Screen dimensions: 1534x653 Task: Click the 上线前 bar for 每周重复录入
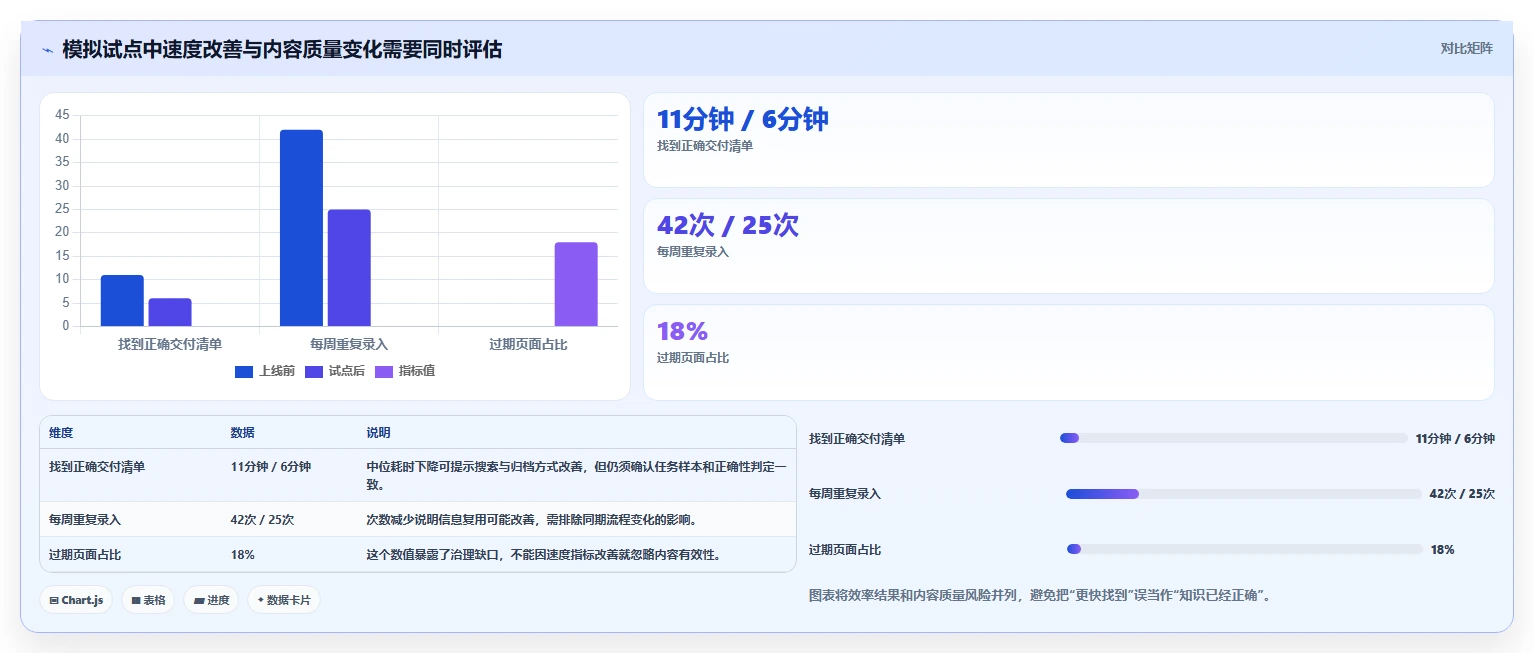pyautogui.click(x=301, y=228)
